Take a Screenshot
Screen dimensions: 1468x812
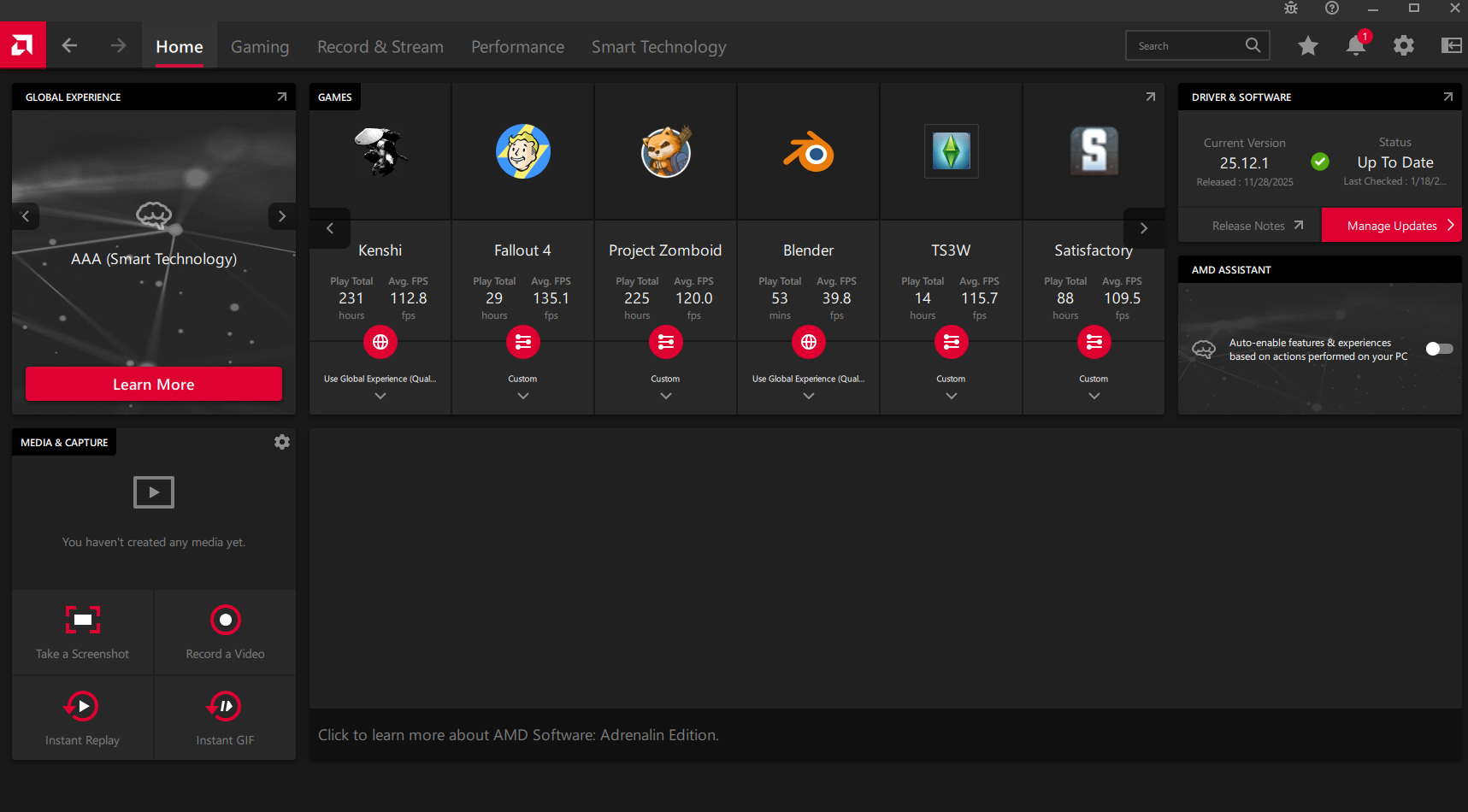pyautogui.click(x=83, y=633)
